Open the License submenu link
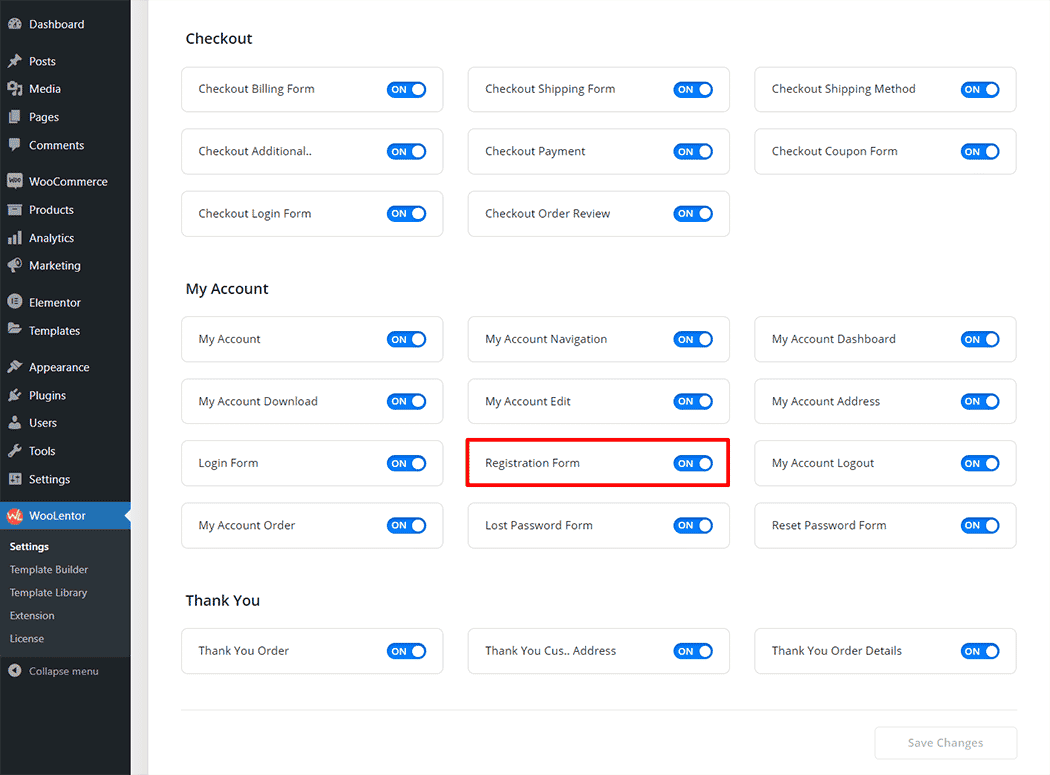Screen dimensions: 1050x775 [27, 639]
